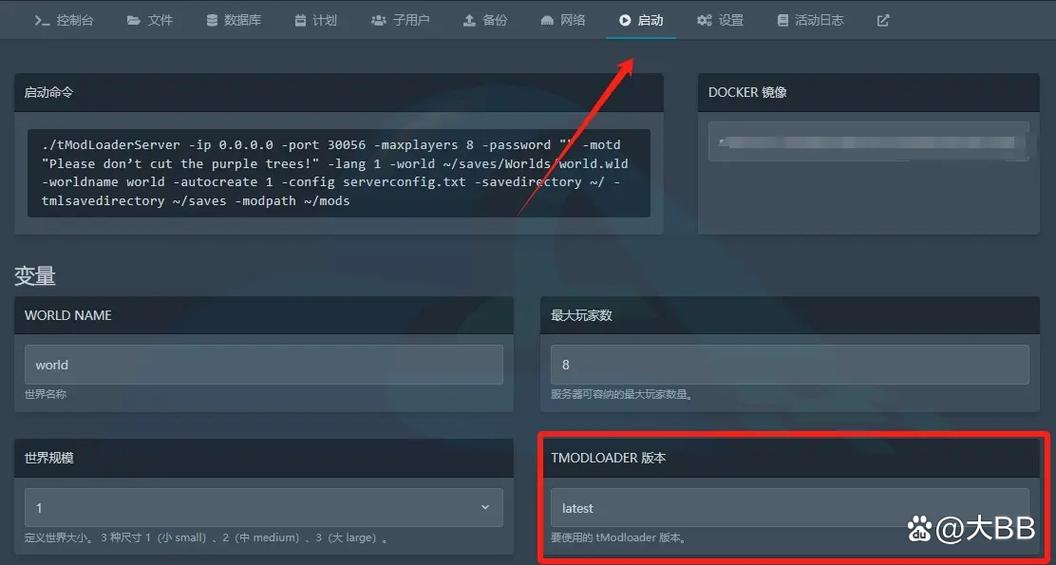The width and height of the screenshot is (1056, 565).
Task: Click the upload icon beside 备份
Action: click(x=469, y=20)
